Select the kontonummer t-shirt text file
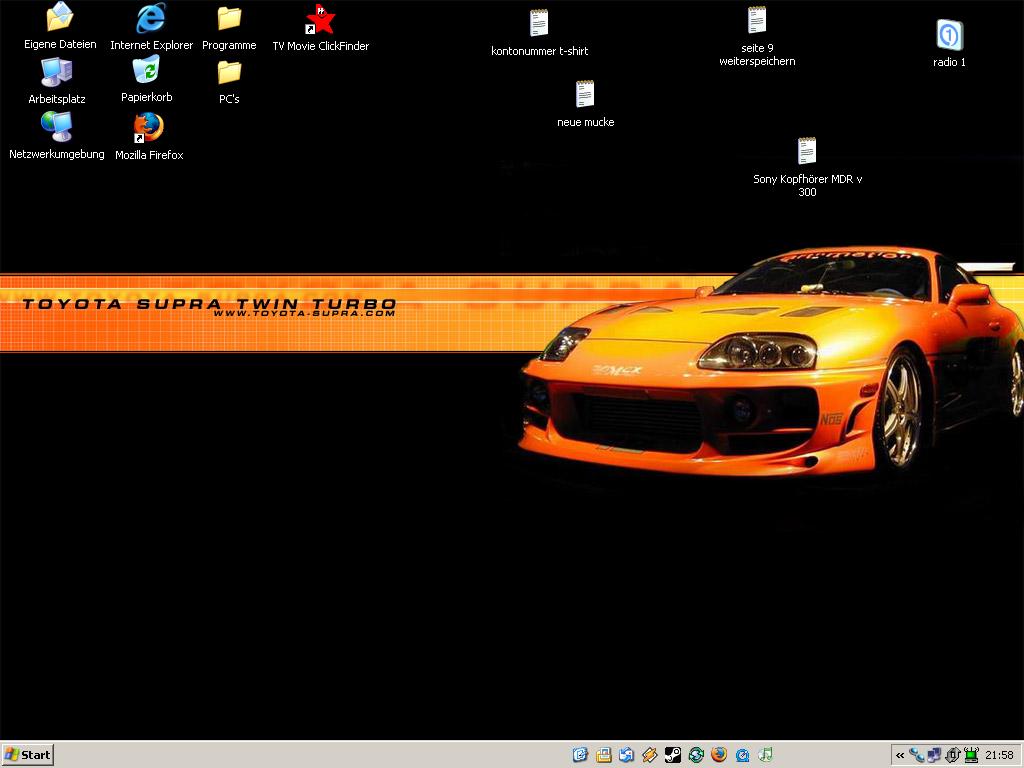This screenshot has height=768, width=1024. pyautogui.click(x=539, y=24)
